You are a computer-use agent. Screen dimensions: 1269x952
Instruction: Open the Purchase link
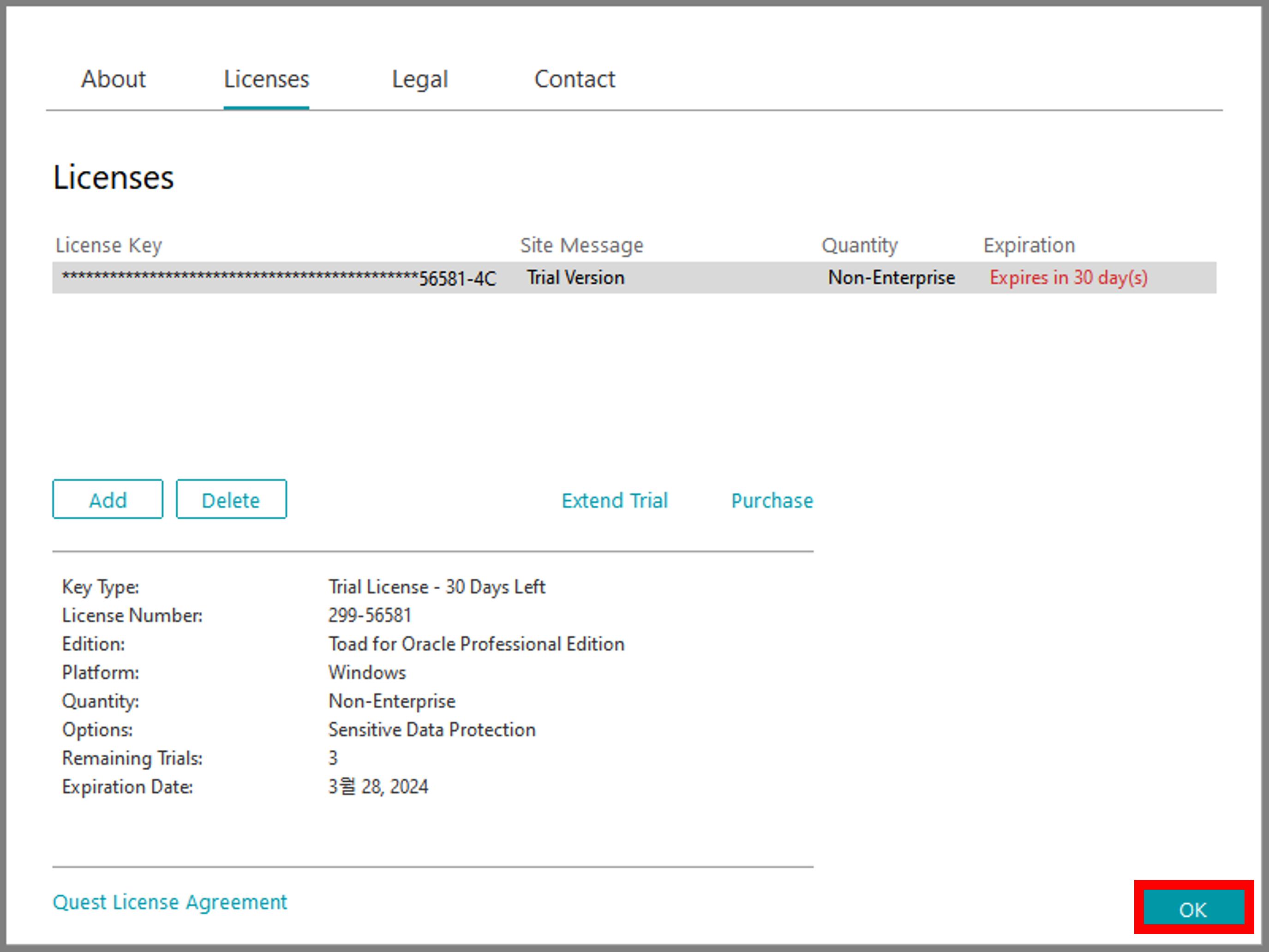[x=772, y=500]
